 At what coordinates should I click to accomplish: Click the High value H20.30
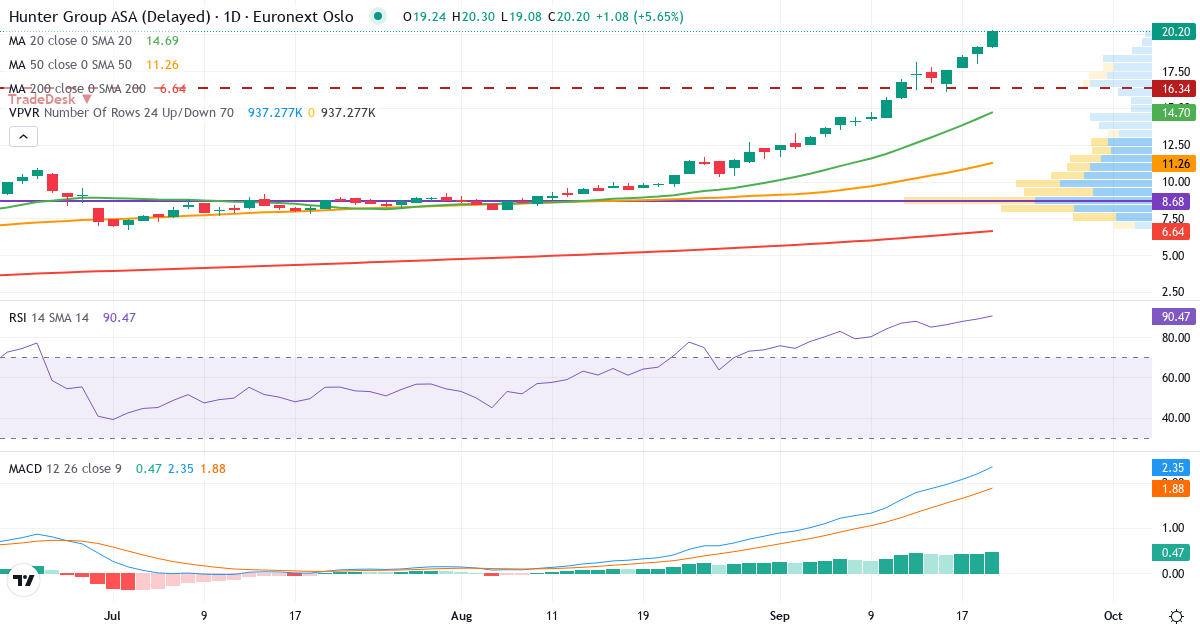[x=473, y=17]
